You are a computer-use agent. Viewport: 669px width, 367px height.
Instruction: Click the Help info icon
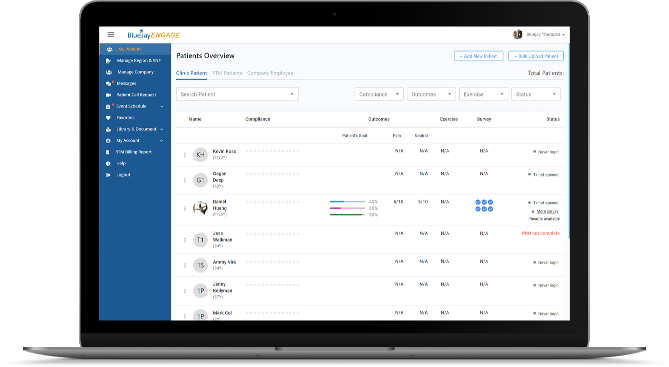108,163
